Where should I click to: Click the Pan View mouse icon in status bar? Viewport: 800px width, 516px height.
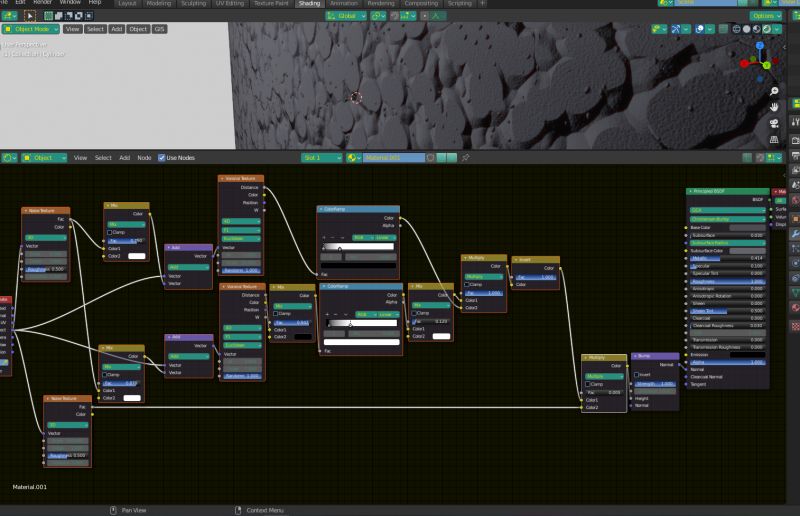coord(113,510)
